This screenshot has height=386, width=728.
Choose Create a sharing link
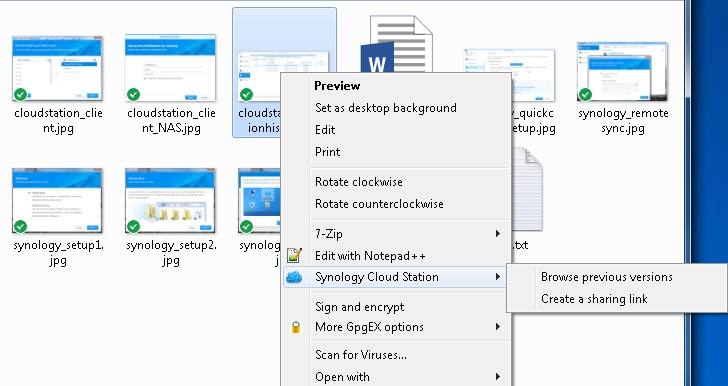(x=594, y=299)
